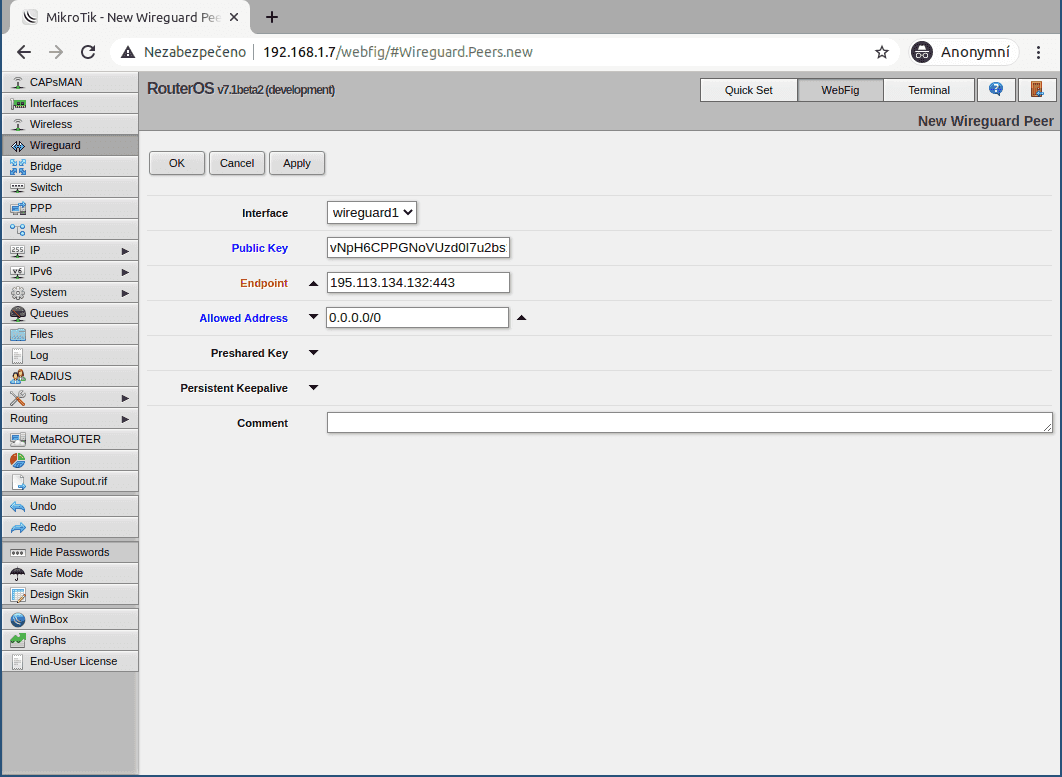Click the help question mark icon

pyautogui.click(x=996, y=89)
